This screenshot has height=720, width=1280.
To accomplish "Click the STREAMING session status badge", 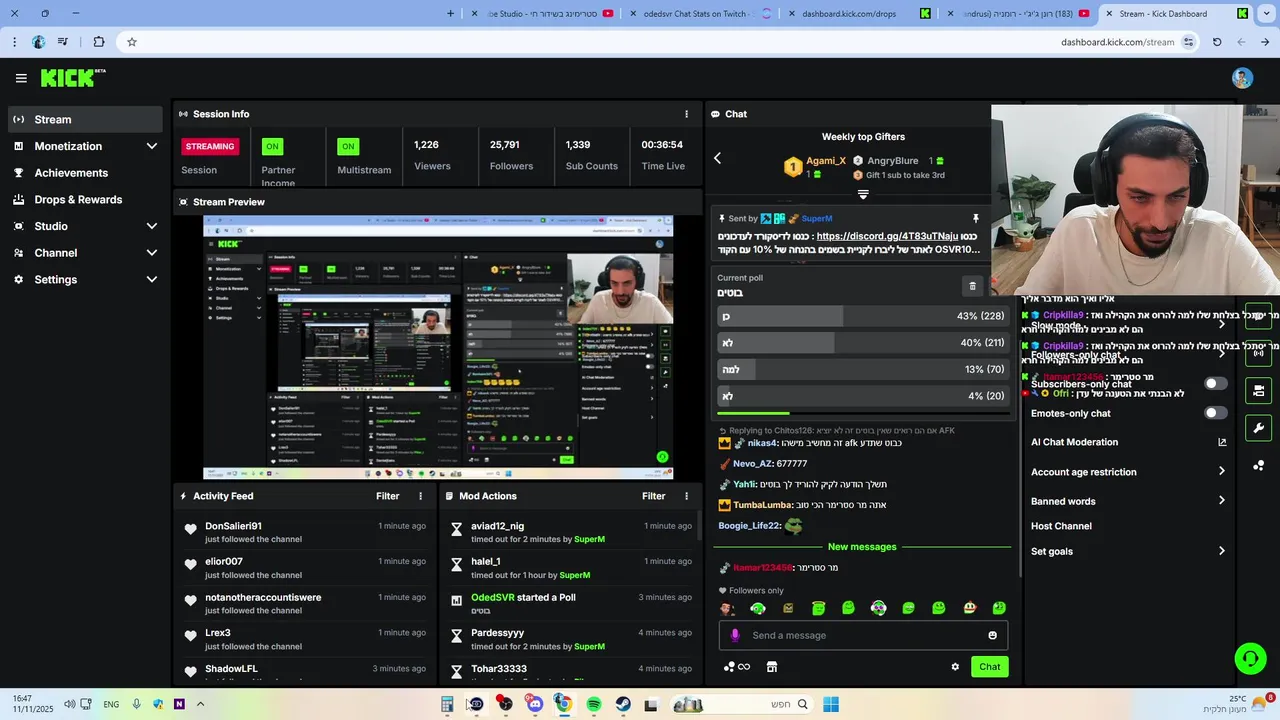I will click(210, 146).
